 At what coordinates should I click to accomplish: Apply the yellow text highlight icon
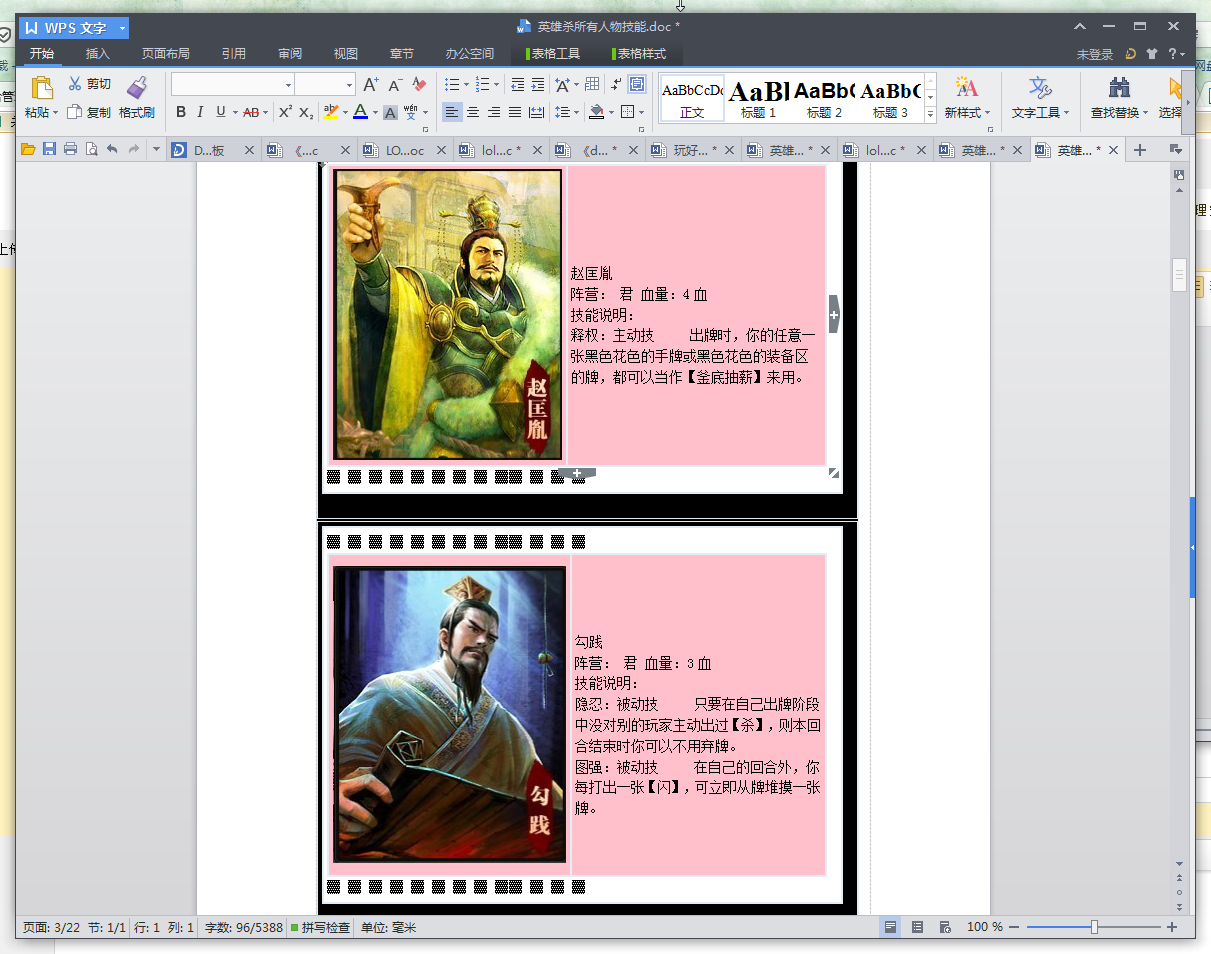pyautogui.click(x=331, y=112)
